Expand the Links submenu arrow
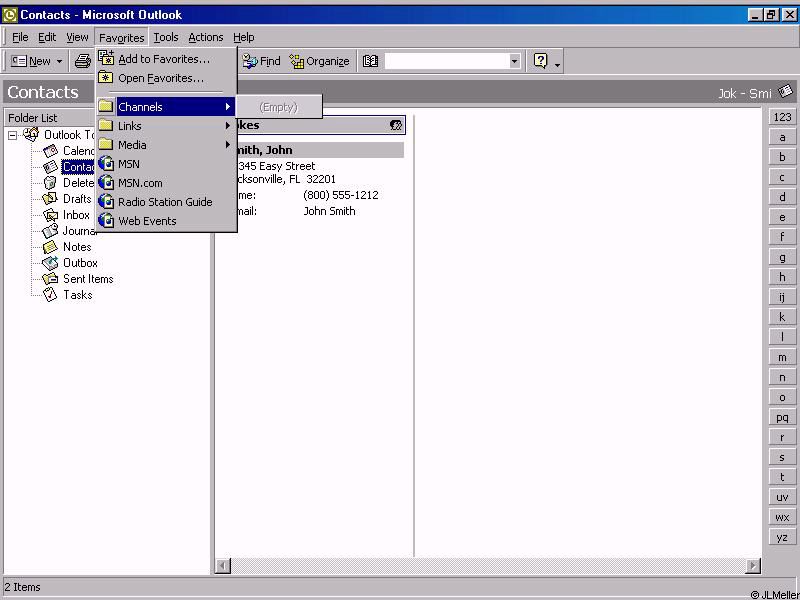This screenshot has width=800, height=600. tap(228, 126)
